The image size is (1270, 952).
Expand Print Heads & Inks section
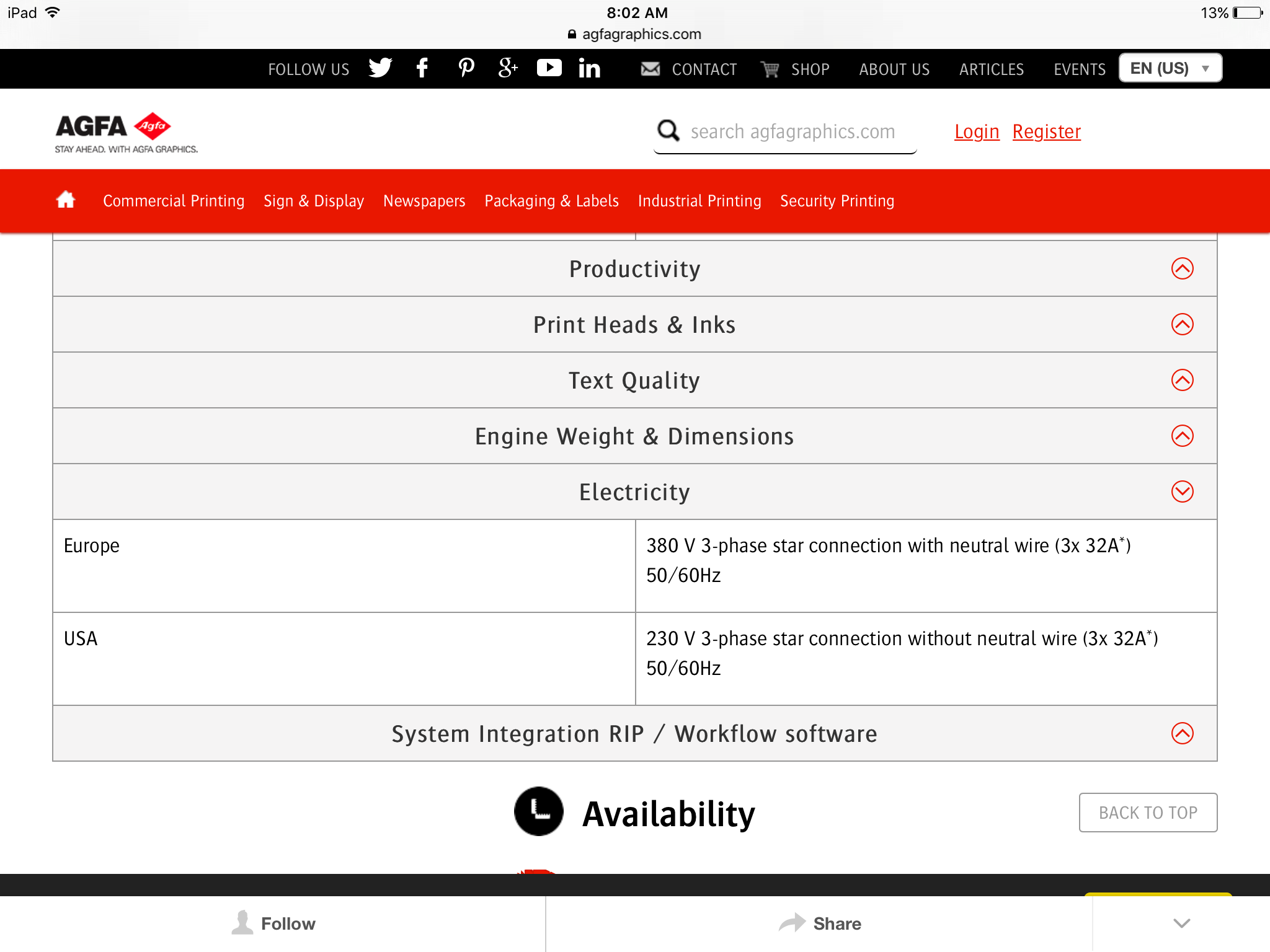click(1182, 324)
